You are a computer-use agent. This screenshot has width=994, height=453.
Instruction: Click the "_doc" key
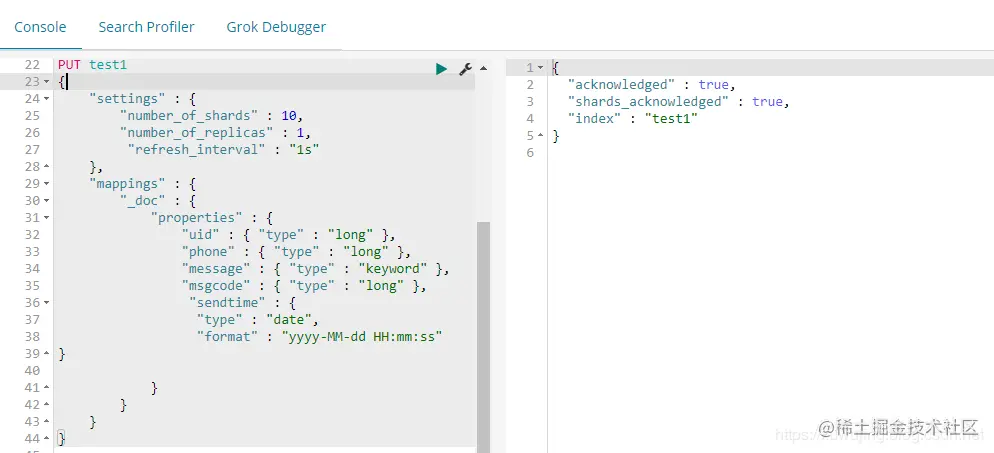coord(143,201)
